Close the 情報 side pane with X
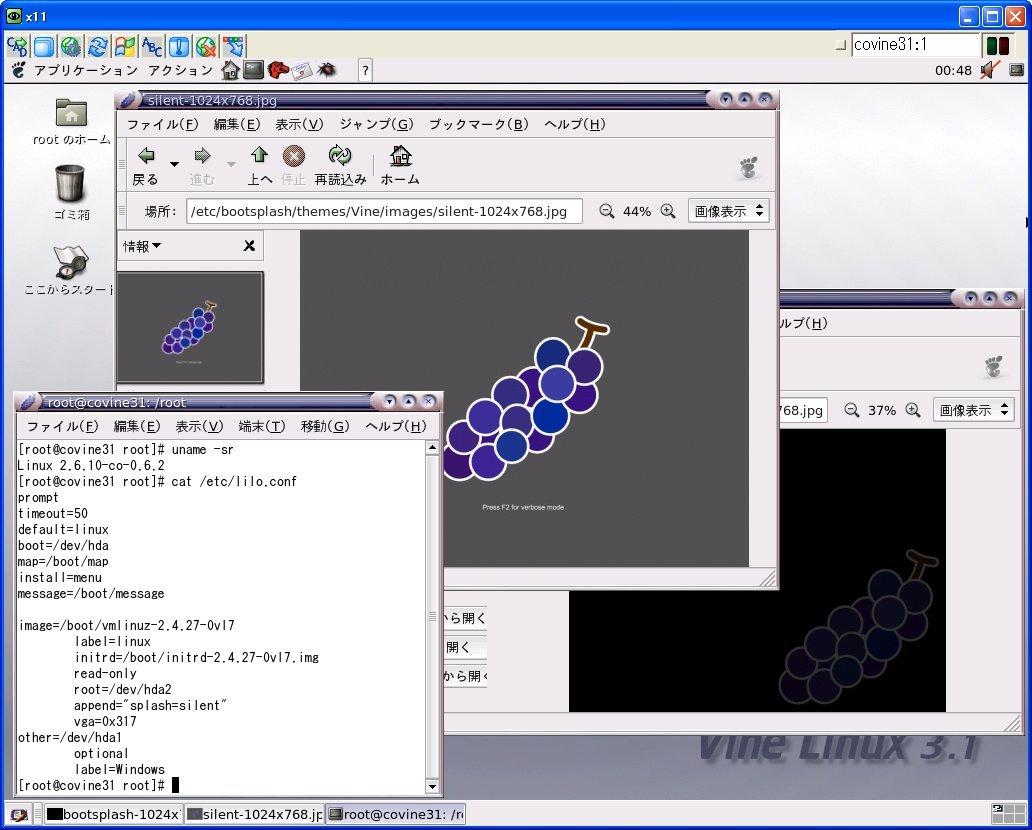Viewport: 1032px width, 830px height. pyautogui.click(x=249, y=246)
